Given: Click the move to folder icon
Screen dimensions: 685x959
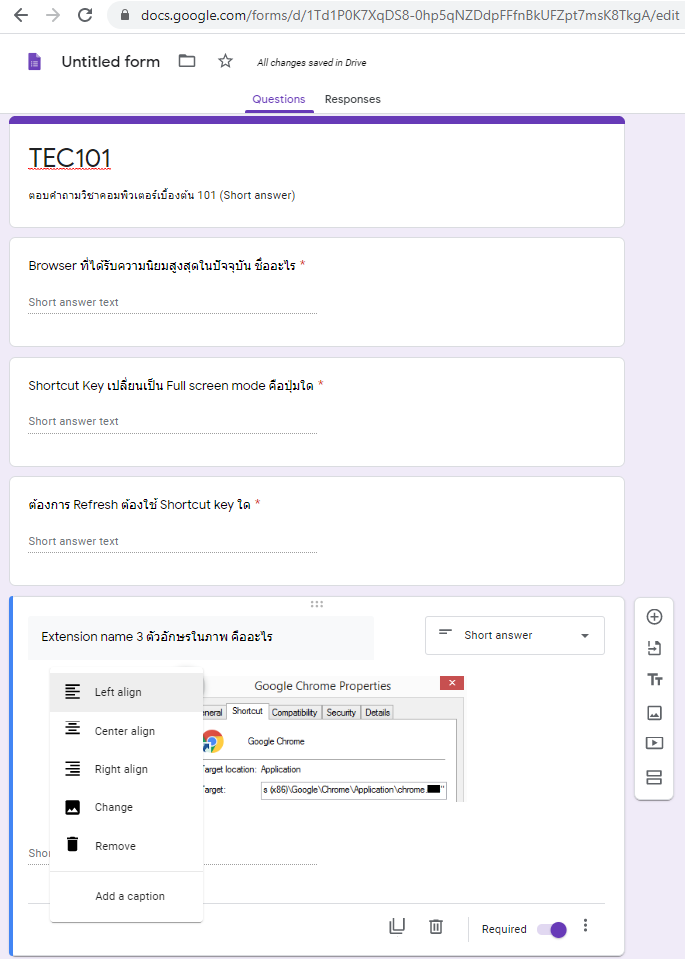Looking at the screenshot, I should click(x=187, y=62).
